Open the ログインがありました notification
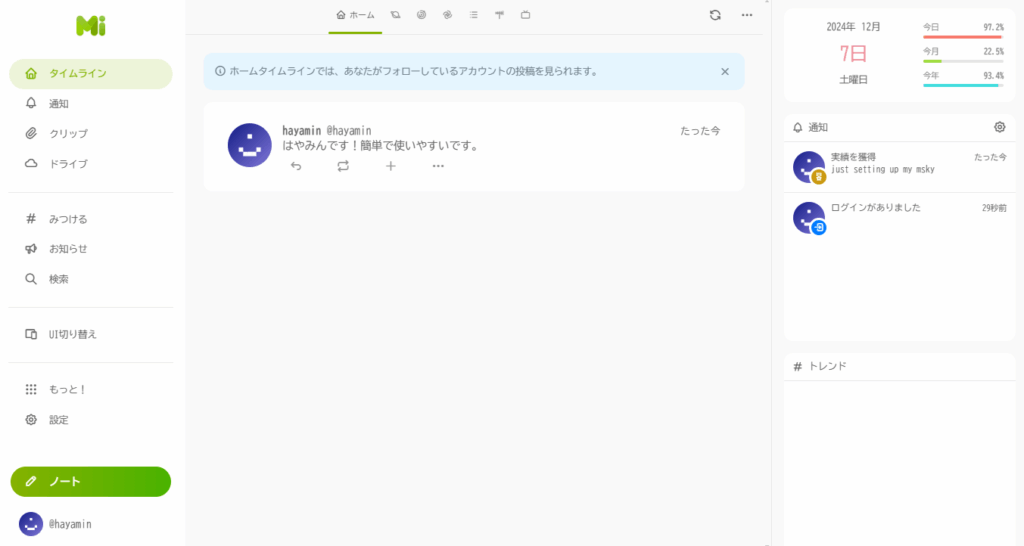This screenshot has width=1024, height=546. click(x=900, y=217)
